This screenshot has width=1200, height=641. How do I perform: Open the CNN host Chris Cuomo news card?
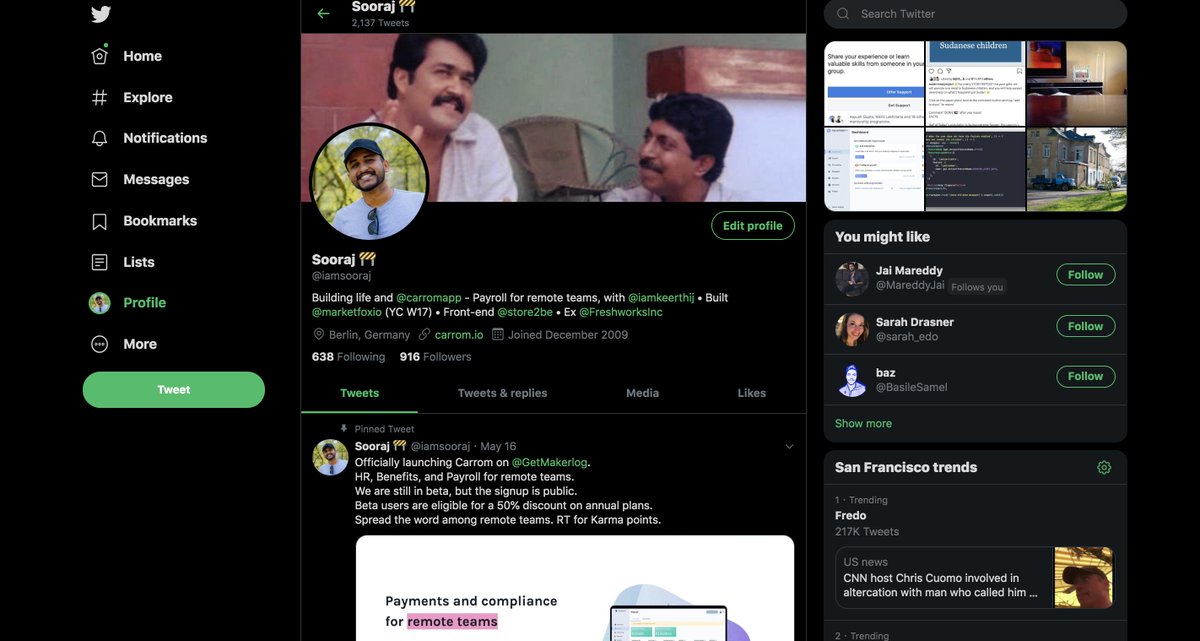coord(974,577)
